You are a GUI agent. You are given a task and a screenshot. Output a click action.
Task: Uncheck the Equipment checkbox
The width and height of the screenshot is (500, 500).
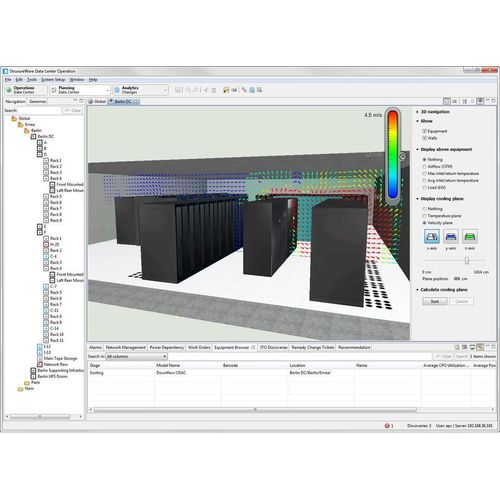coord(425,131)
